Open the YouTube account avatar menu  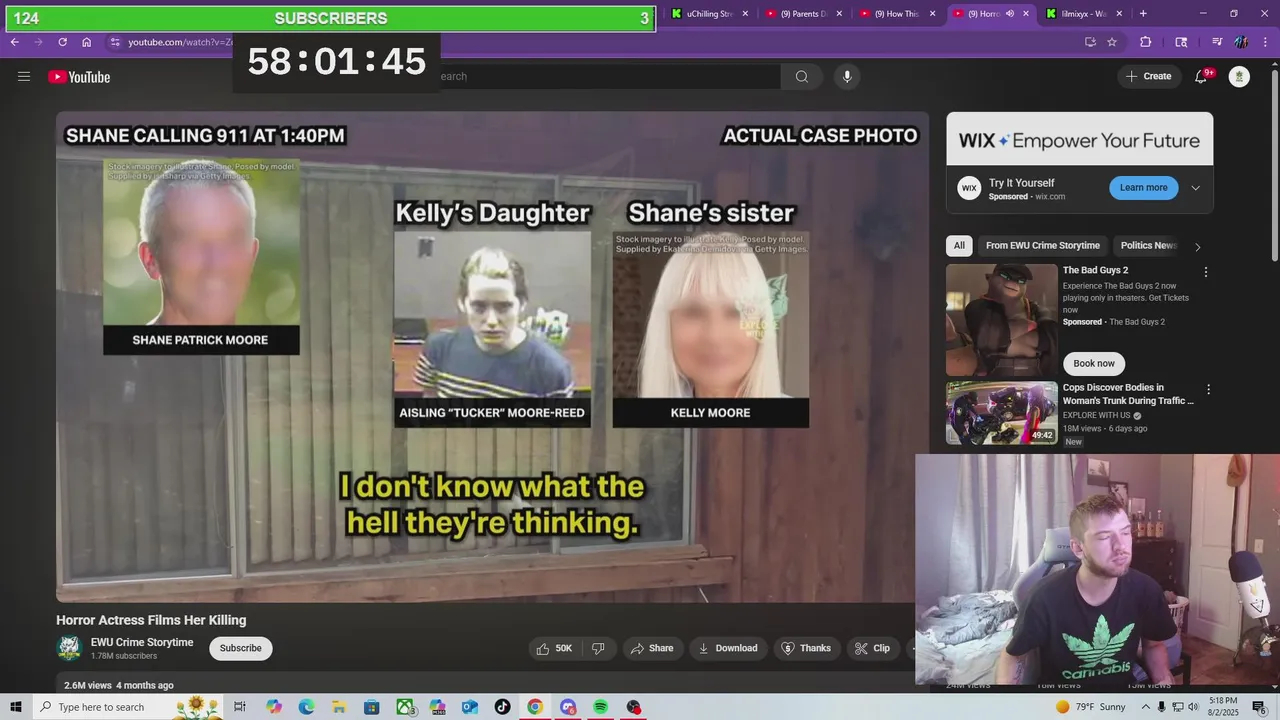tap(1239, 77)
